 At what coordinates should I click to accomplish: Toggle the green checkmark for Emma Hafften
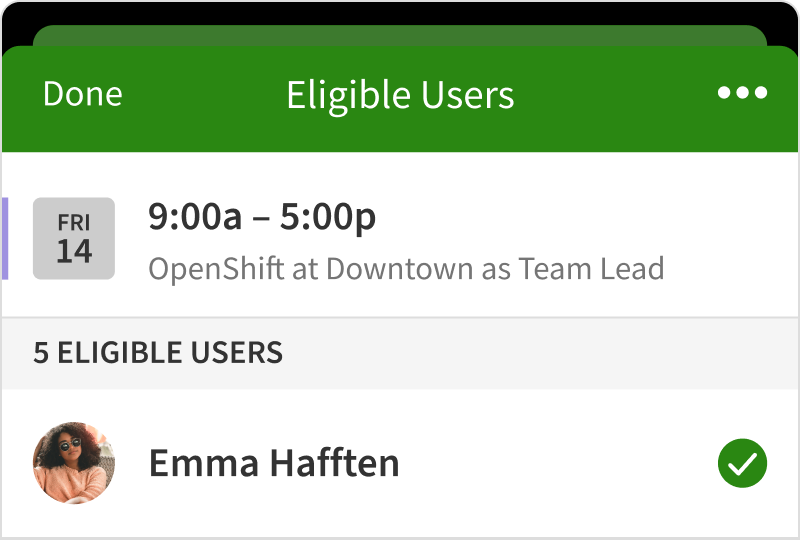click(742, 463)
